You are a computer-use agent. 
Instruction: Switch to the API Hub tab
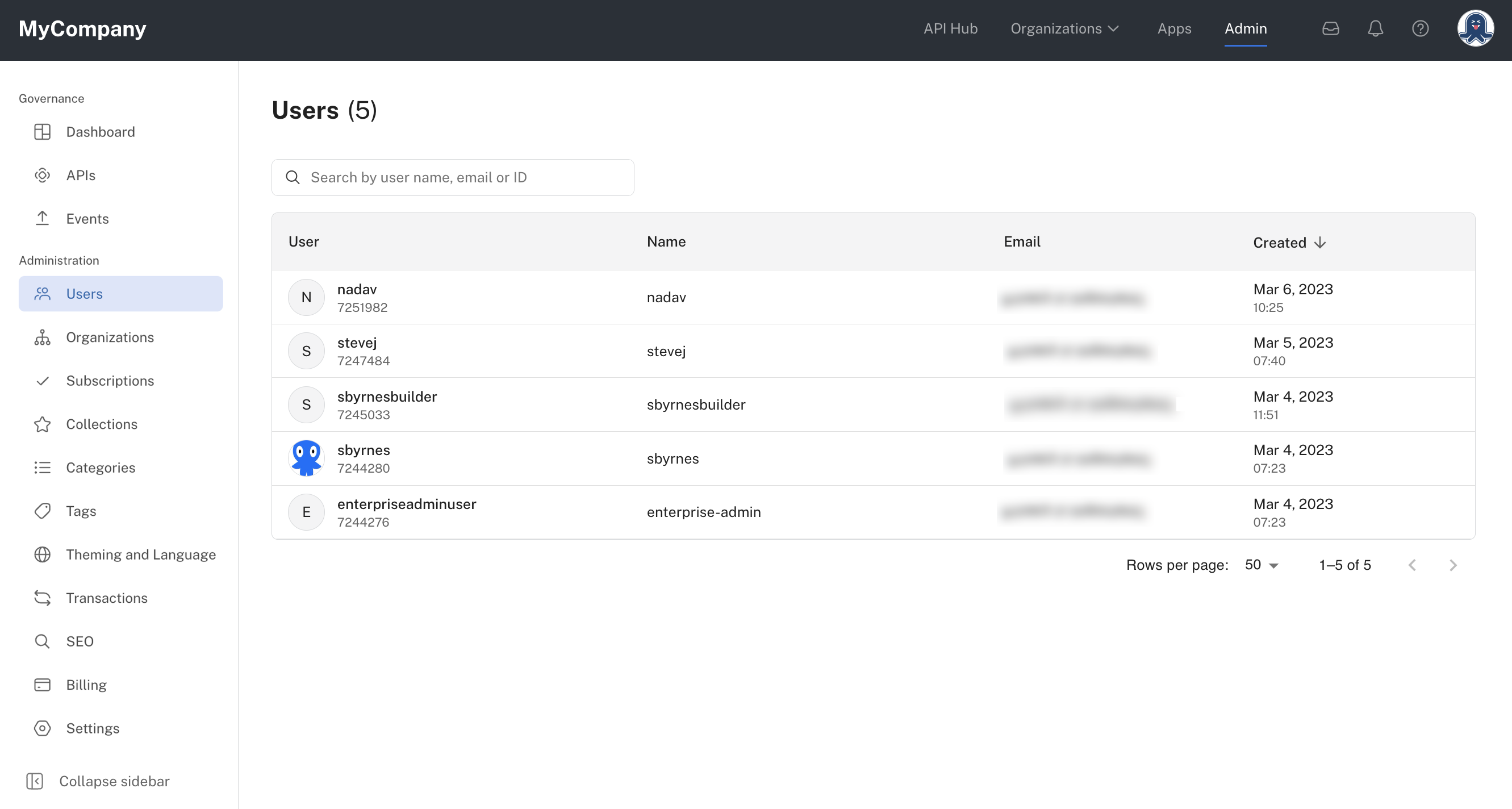click(950, 28)
